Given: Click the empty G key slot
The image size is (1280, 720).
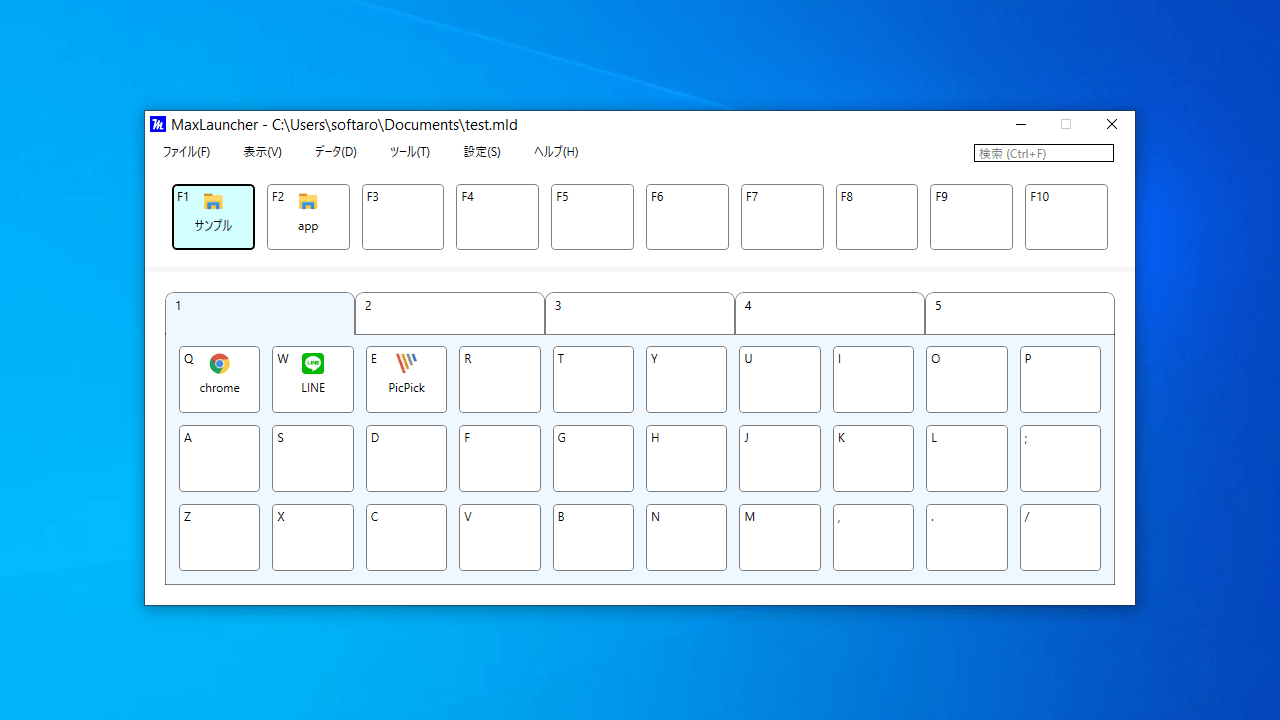Looking at the screenshot, I should [593, 458].
